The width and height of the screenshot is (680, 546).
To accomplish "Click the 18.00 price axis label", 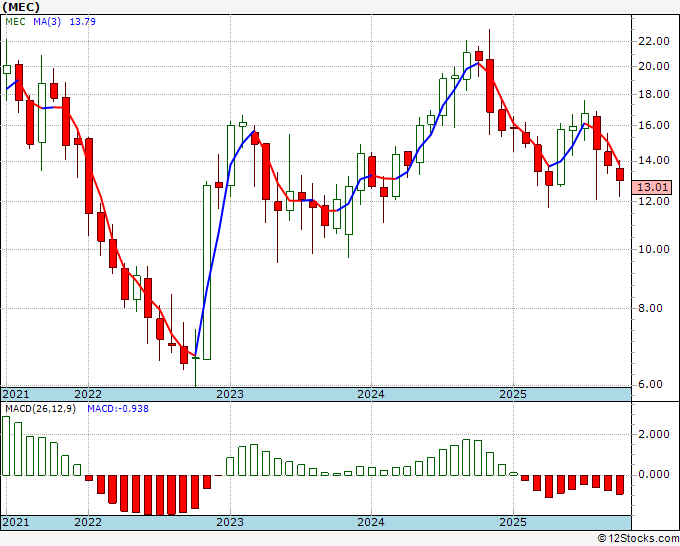I will click(x=654, y=95).
